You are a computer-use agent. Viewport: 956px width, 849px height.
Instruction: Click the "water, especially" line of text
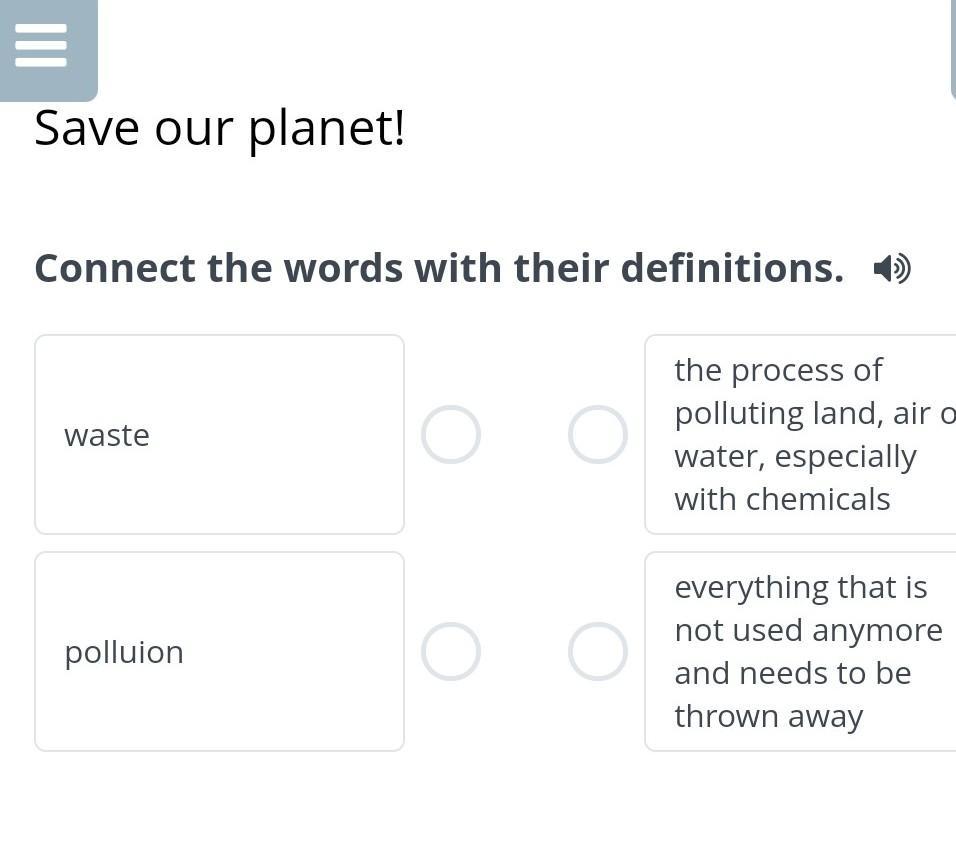(x=795, y=456)
